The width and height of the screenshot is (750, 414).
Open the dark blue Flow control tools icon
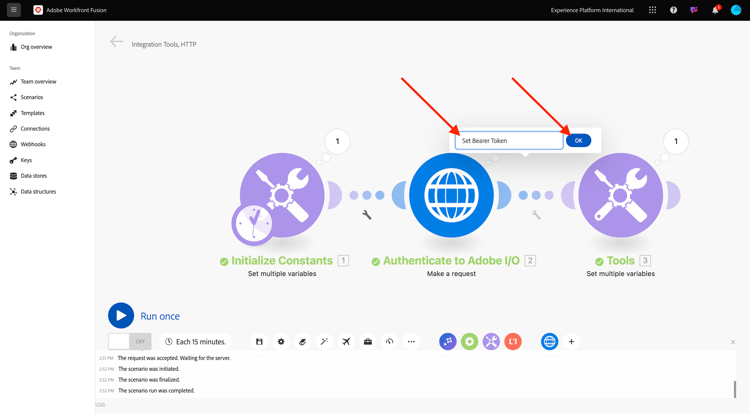(x=448, y=341)
